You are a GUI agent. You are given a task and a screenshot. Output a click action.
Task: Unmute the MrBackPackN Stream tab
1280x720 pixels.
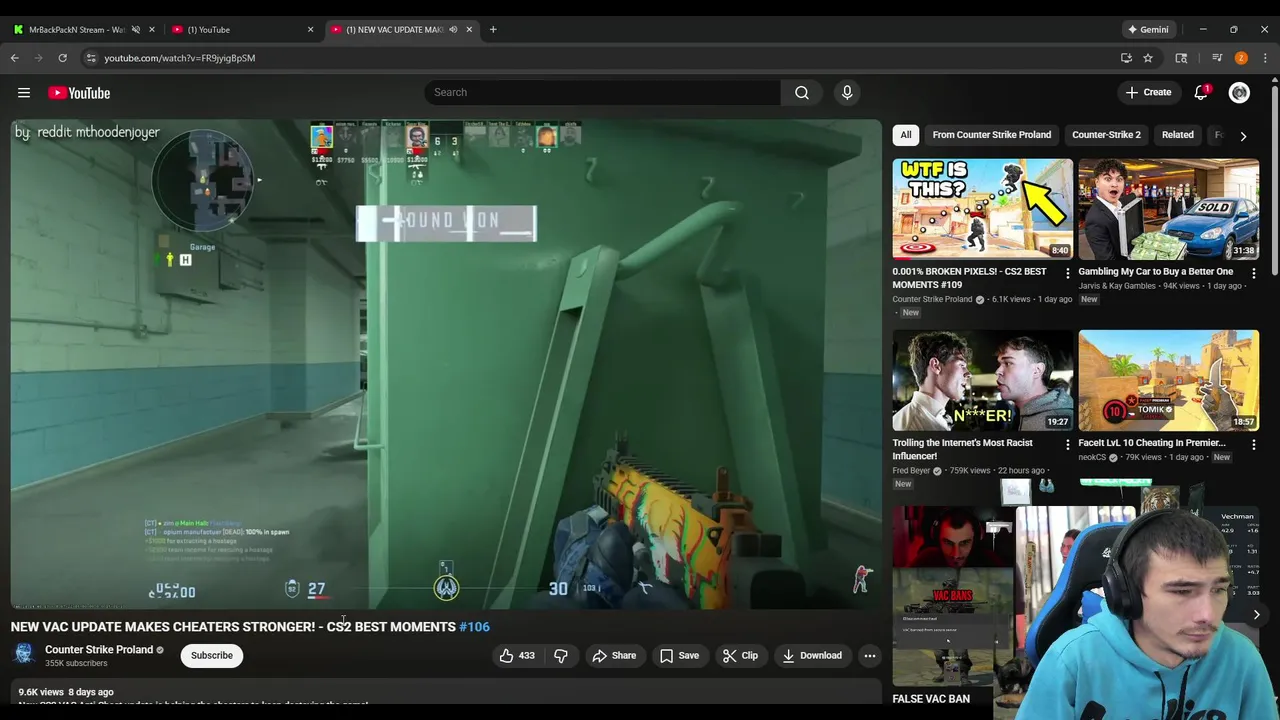136,30
